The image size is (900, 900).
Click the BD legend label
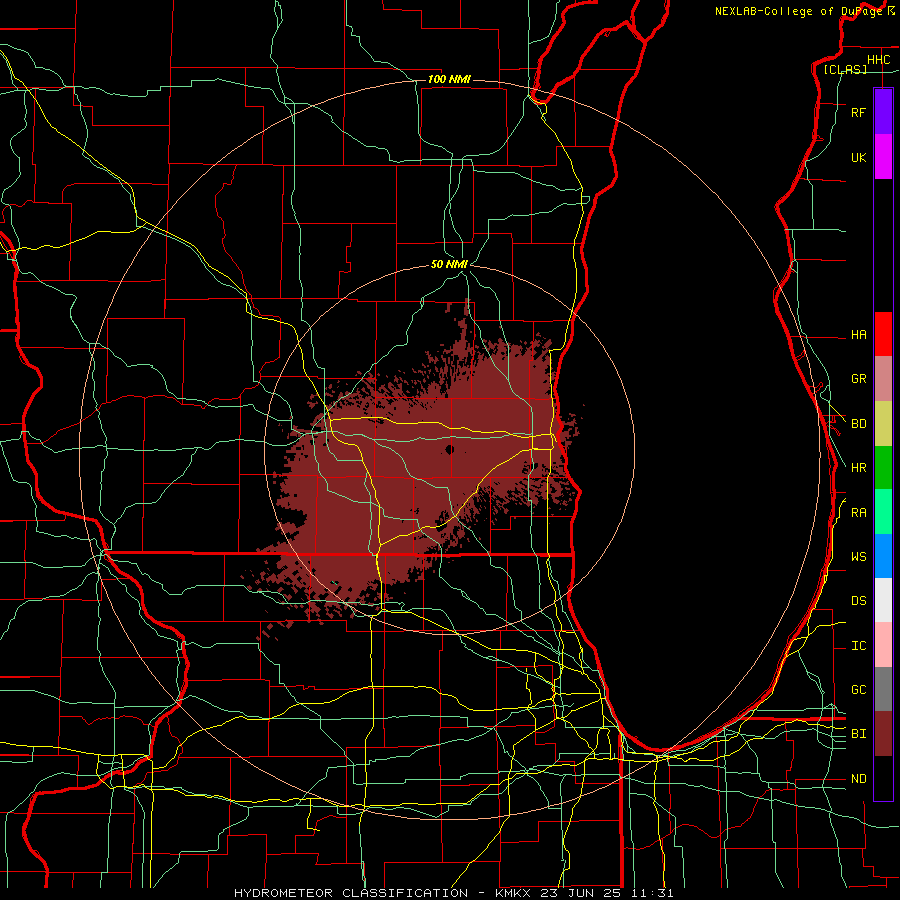coord(858,424)
